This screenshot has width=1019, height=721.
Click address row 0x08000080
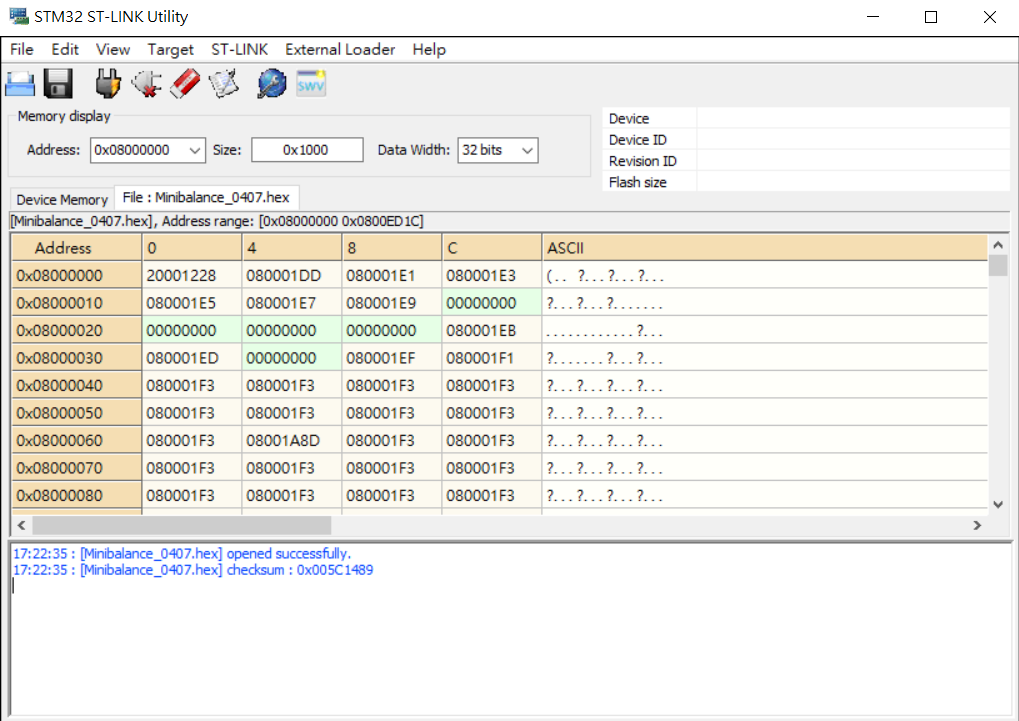coord(77,495)
